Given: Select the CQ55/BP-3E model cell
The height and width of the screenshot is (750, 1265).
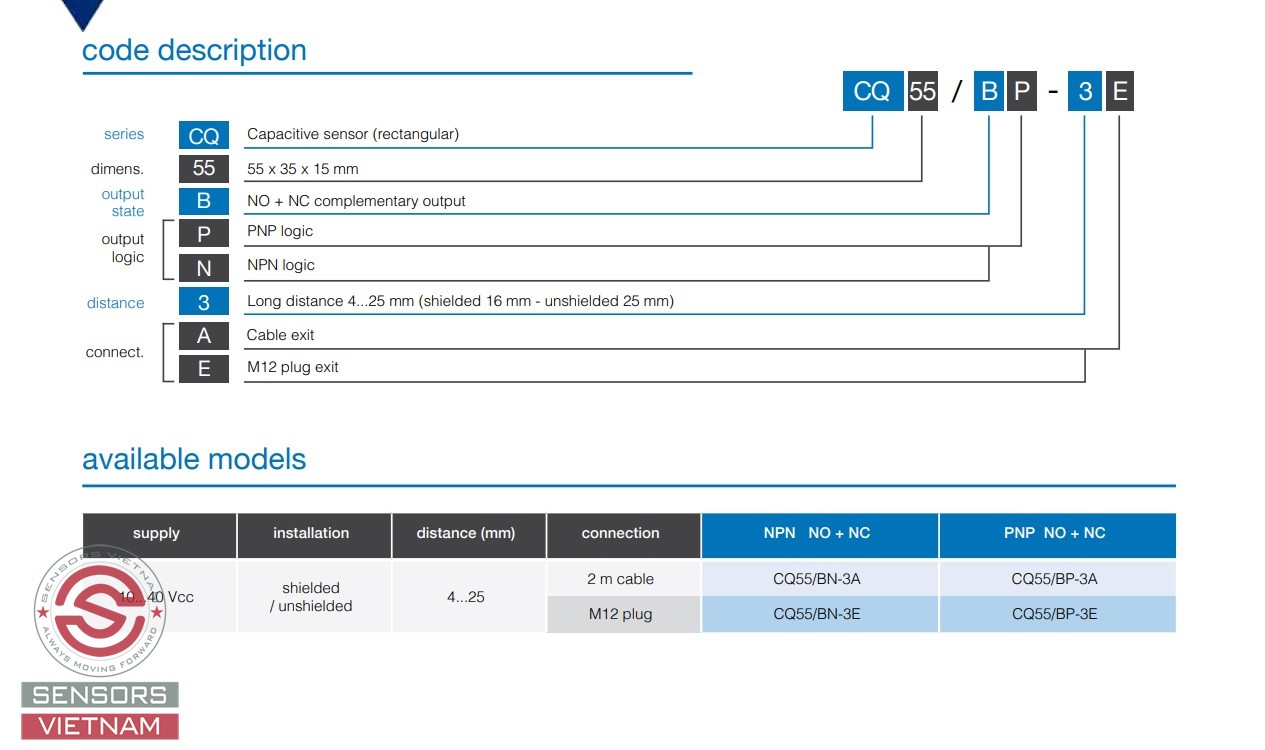Looking at the screenshot, I should coord(1056,614).
